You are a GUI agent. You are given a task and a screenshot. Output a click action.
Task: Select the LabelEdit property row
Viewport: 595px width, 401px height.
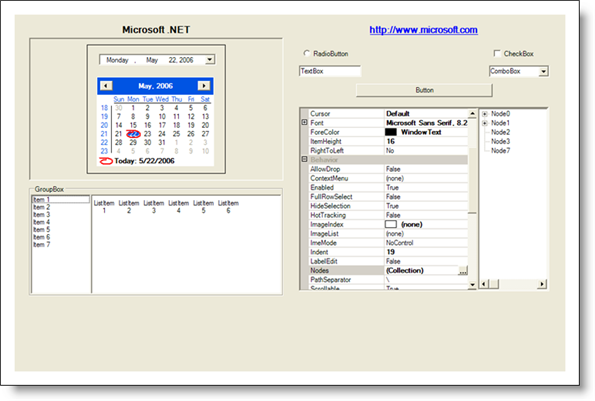(x=389, y=261)
